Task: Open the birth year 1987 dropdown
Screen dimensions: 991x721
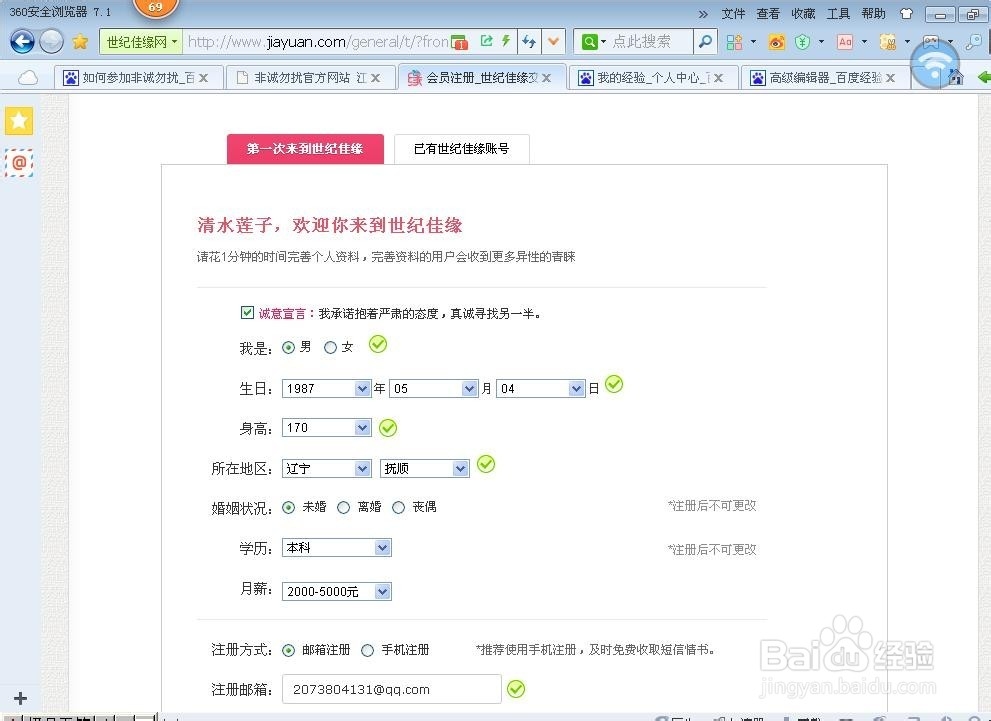Action: pos(326,389)
